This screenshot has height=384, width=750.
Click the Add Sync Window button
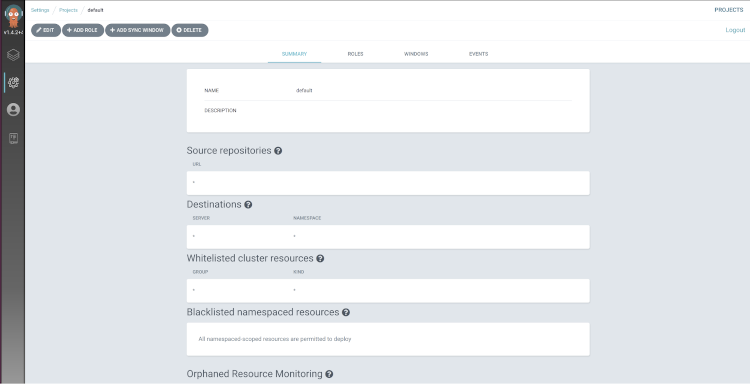coord(138,30)
